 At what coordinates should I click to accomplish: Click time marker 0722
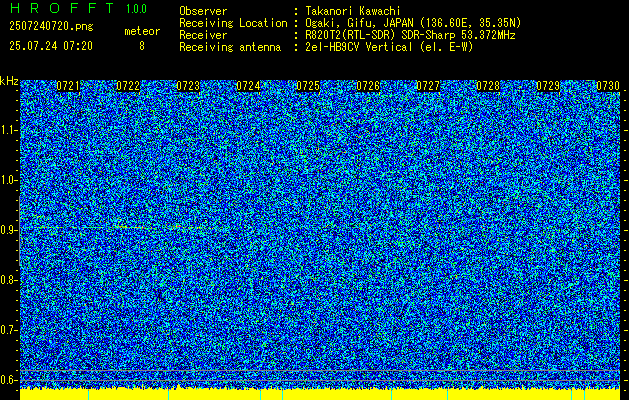coord(128,86)
